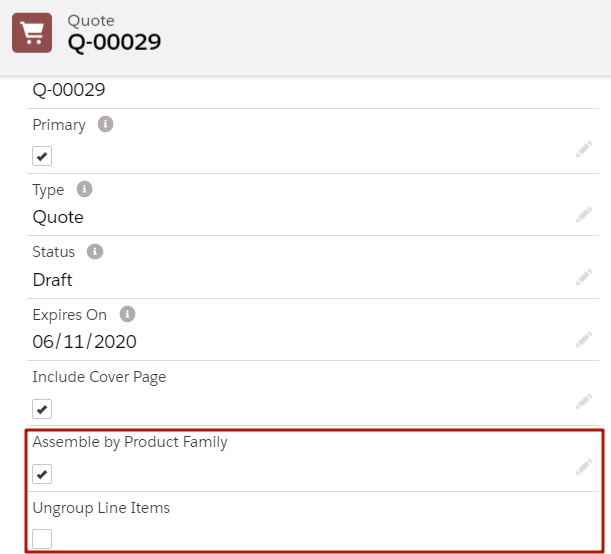Click the Status value Draft
The image size is (611, 554).
click(53, 280)
